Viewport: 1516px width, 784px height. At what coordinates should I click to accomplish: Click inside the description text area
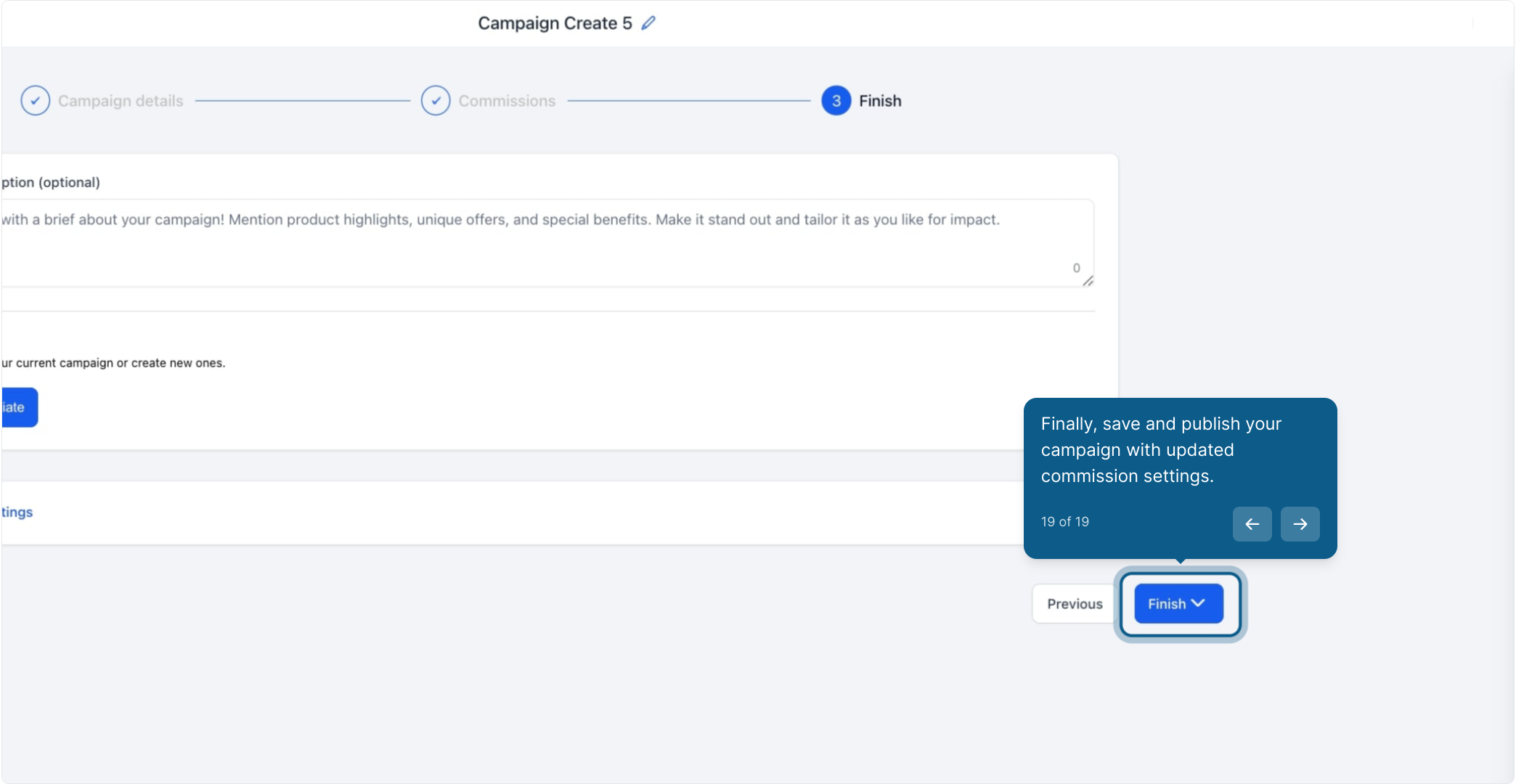pyautogui.click(x=547, y=243)
